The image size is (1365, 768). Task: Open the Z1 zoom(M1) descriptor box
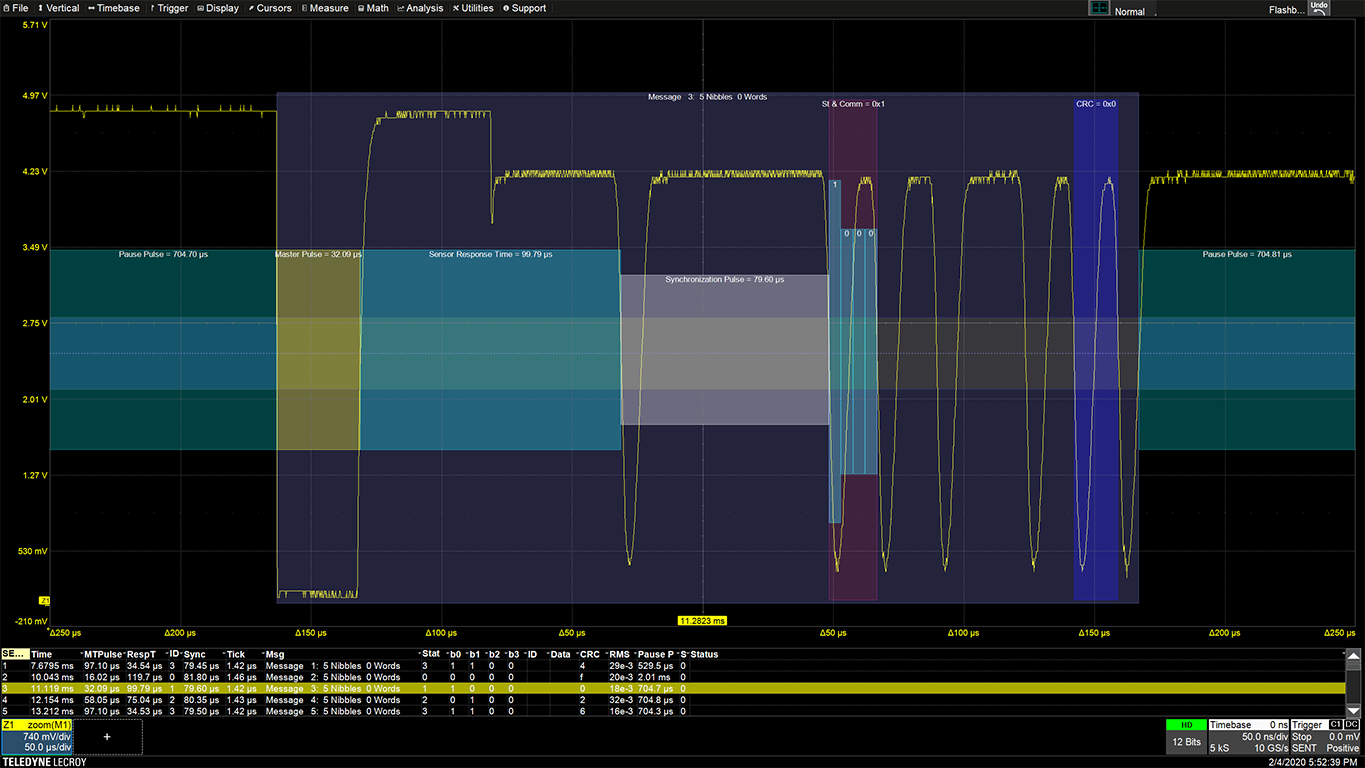37,736
